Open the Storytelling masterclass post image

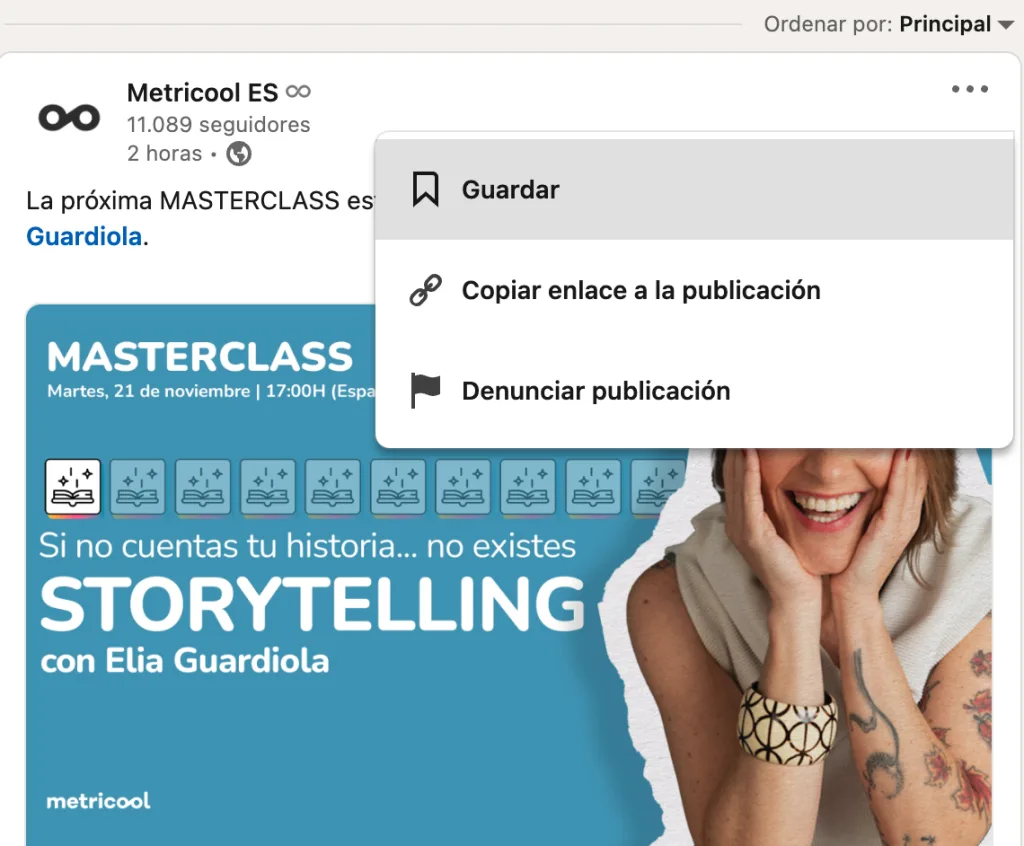(509, 575)
